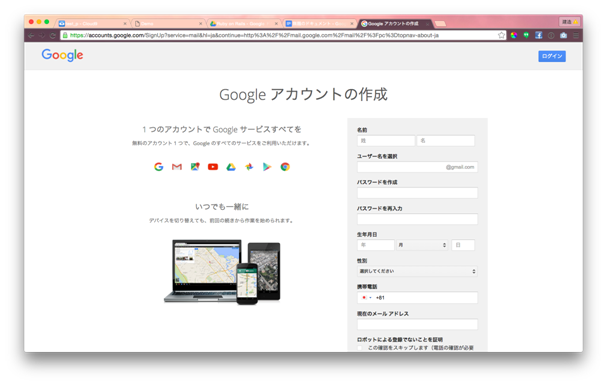Click the Chrome service icon
This screenshot has width=606, height=385.
click(x=285, y=167)
